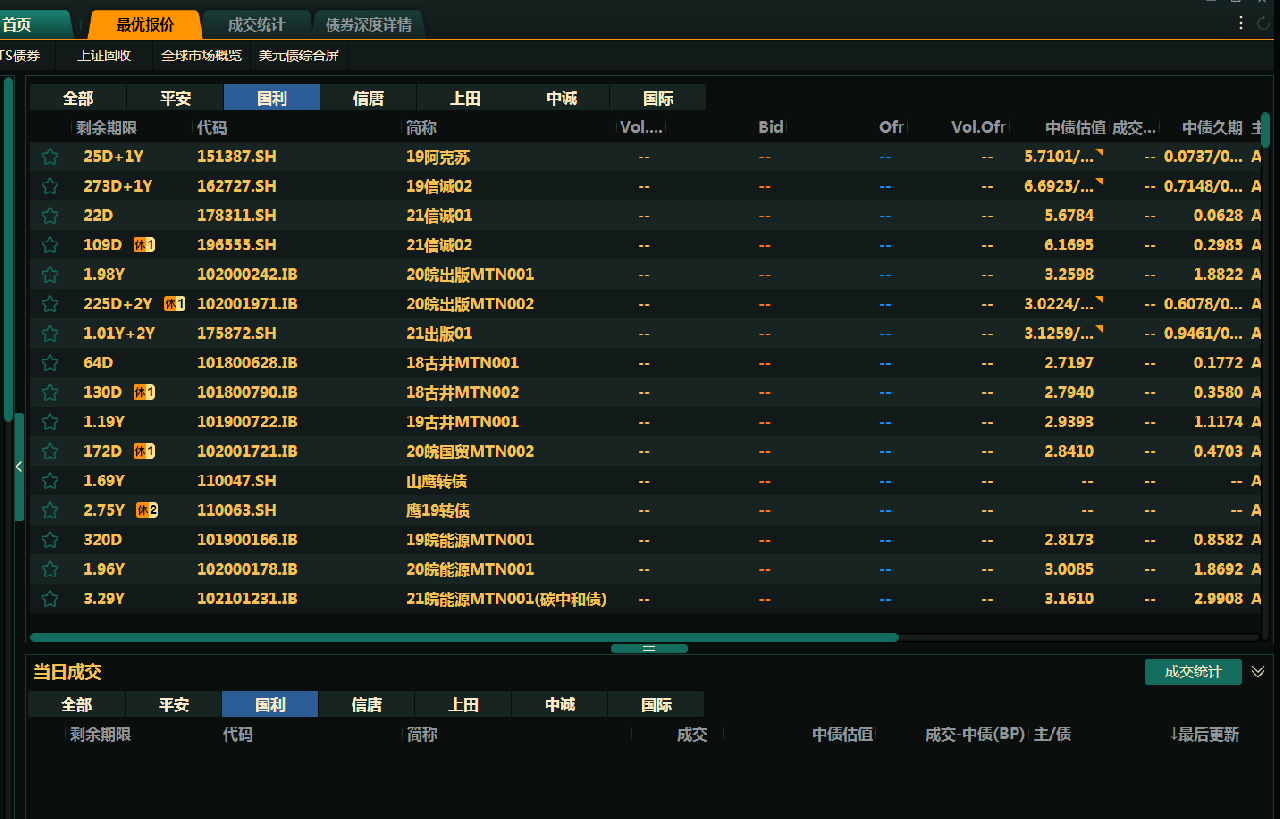Collapse the 当日成交 panel with double chevron
Viewport: 1280px width, 819px height.
[x=1258, y=672]
